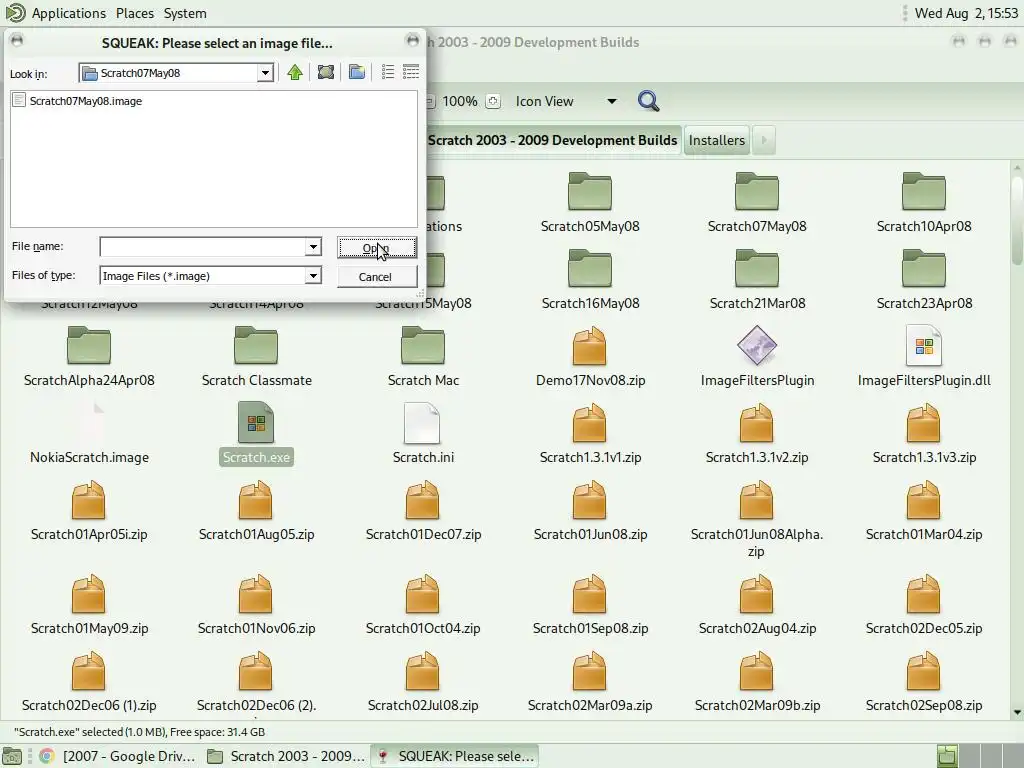This screenshot has height=768, width=1024.
Task: Select the Scratch01Jun08Alpha.zip archive
Action: point(757,519)
